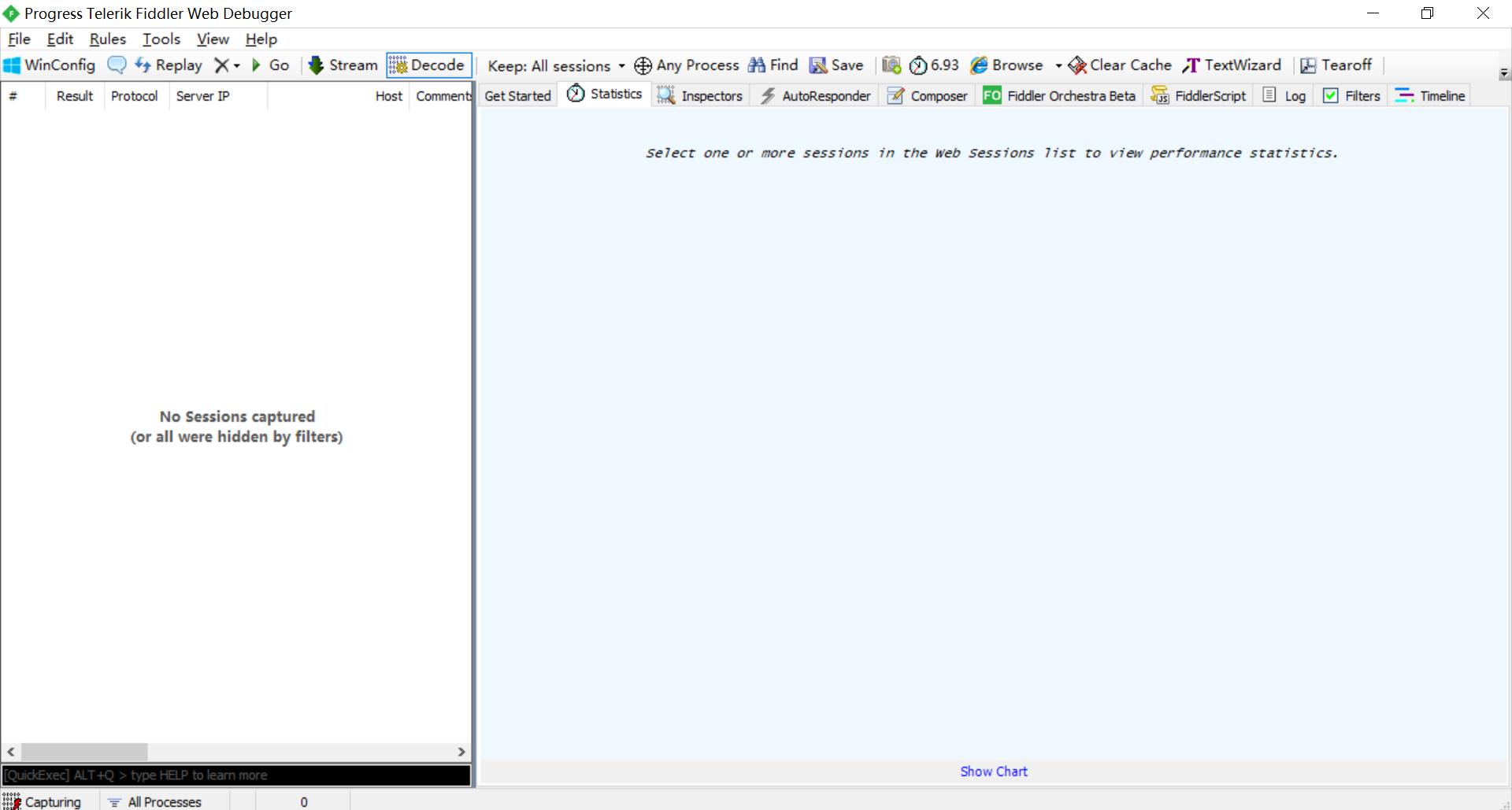Open Fiddler Orchestra Beta tab
The width and height of the screenshot is (1512, 810).
(x=1059, y=96)
